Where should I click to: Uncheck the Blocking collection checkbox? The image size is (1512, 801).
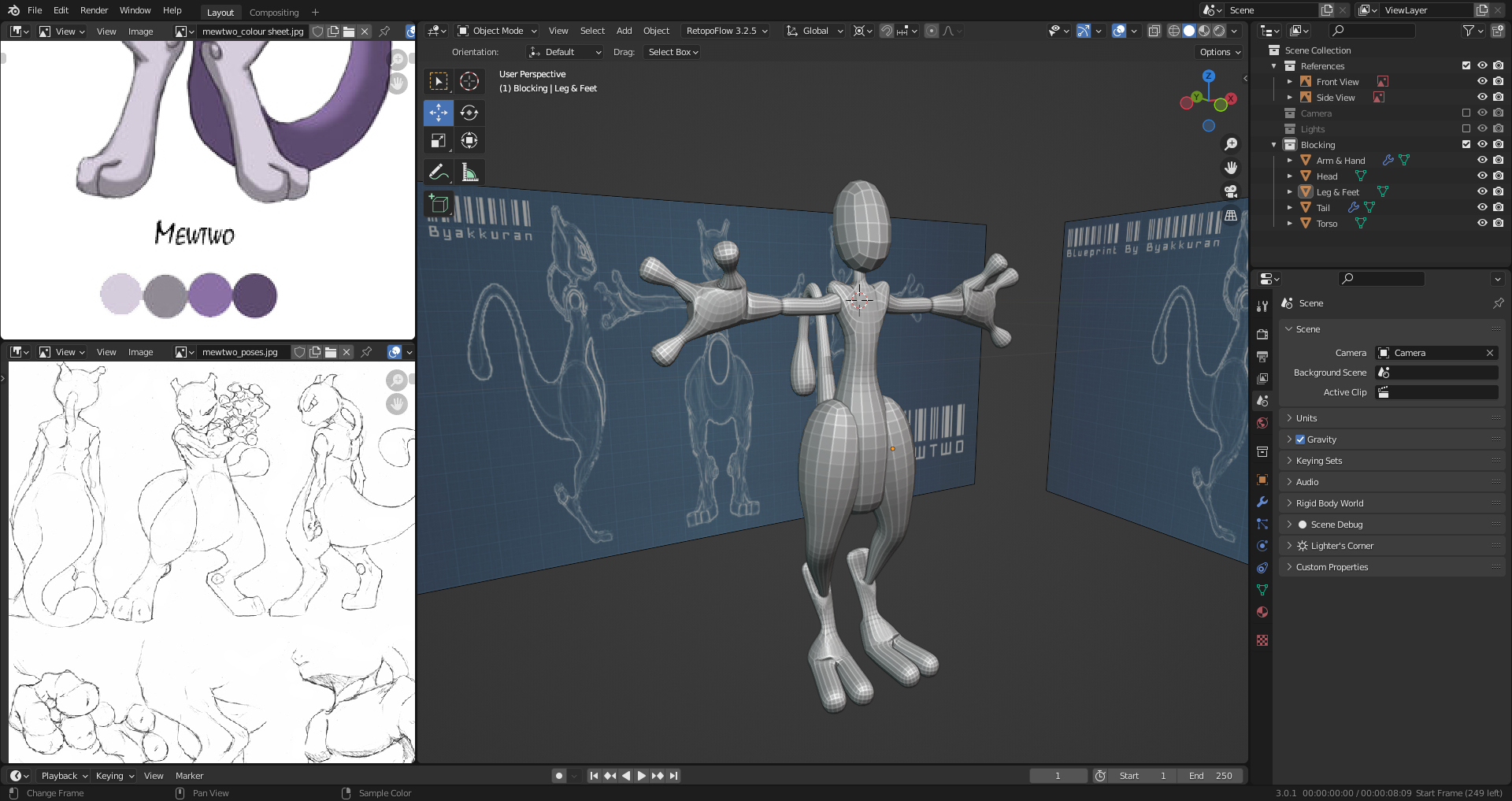pos(1466,144)
